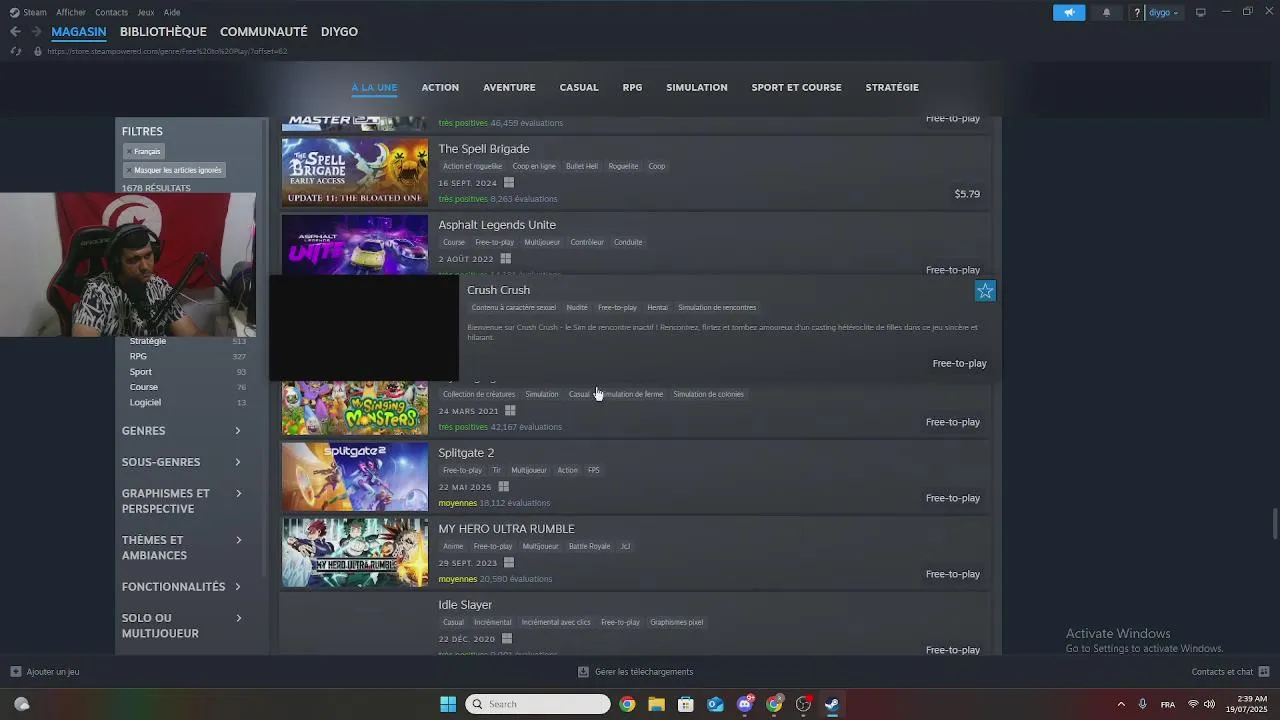Screen dimensions: 1280x720
Task: Show hidden system tray icons
Action: (x=1121, y=704)
